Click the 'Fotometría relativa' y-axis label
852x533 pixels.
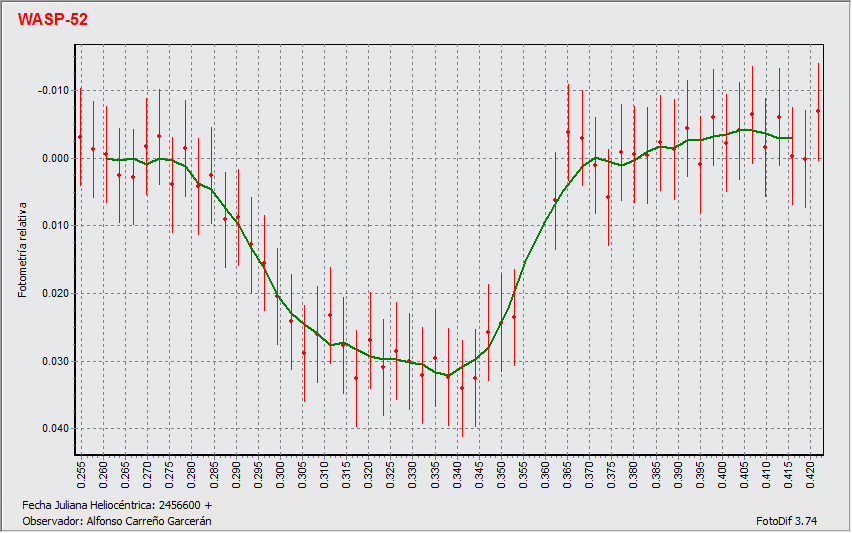(23, 245)
